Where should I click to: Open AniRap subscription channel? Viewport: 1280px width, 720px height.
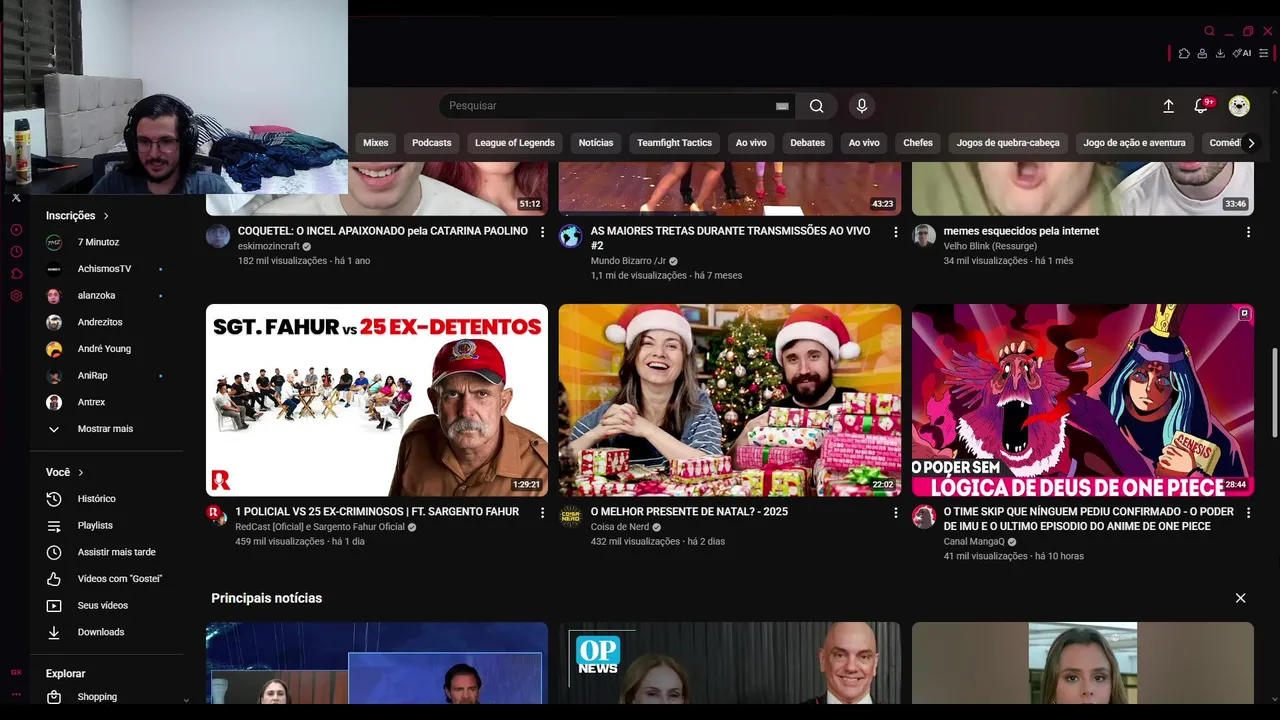click(x=105, y=376)
